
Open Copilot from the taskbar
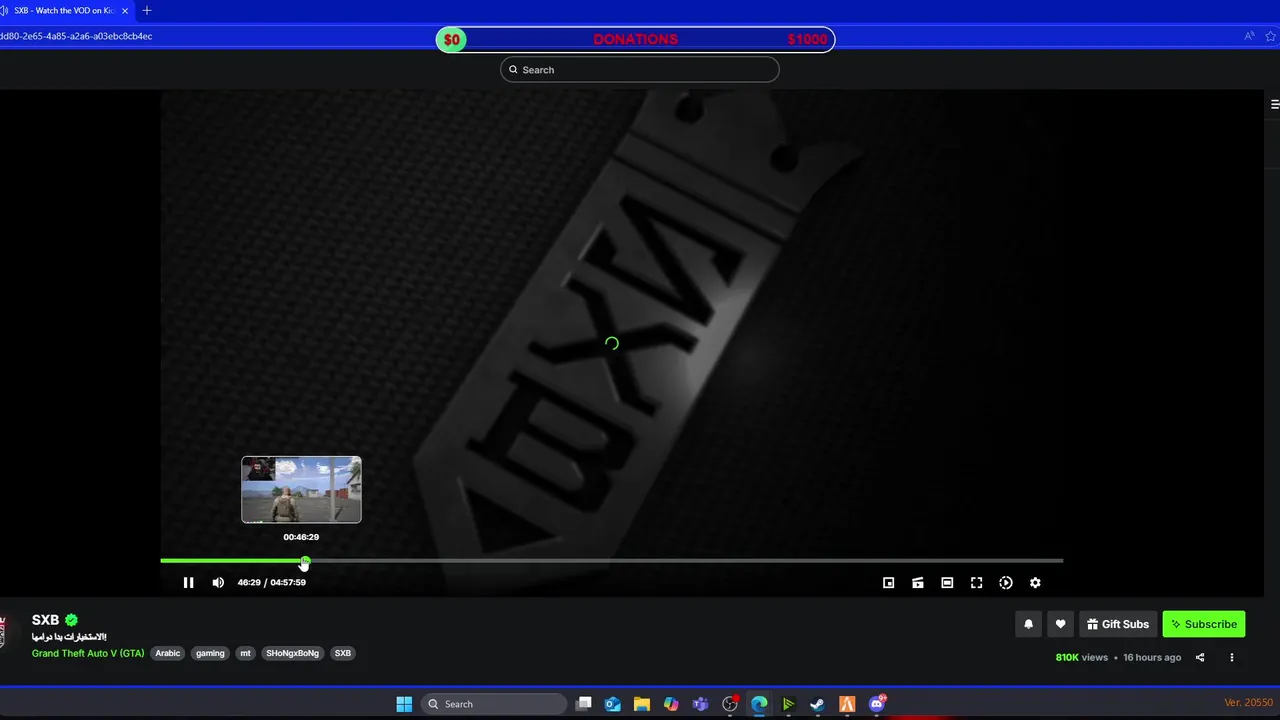(671, 704)
